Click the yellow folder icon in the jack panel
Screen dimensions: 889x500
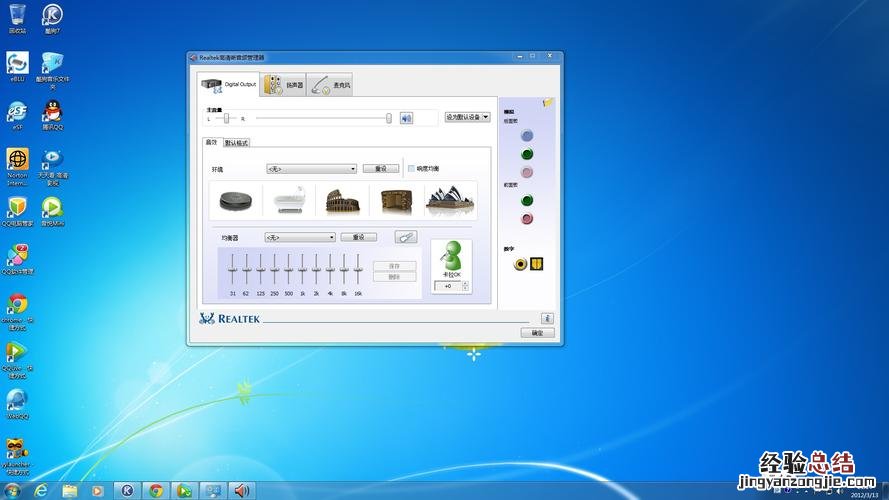pyautogui.click(x=548, y=102)
